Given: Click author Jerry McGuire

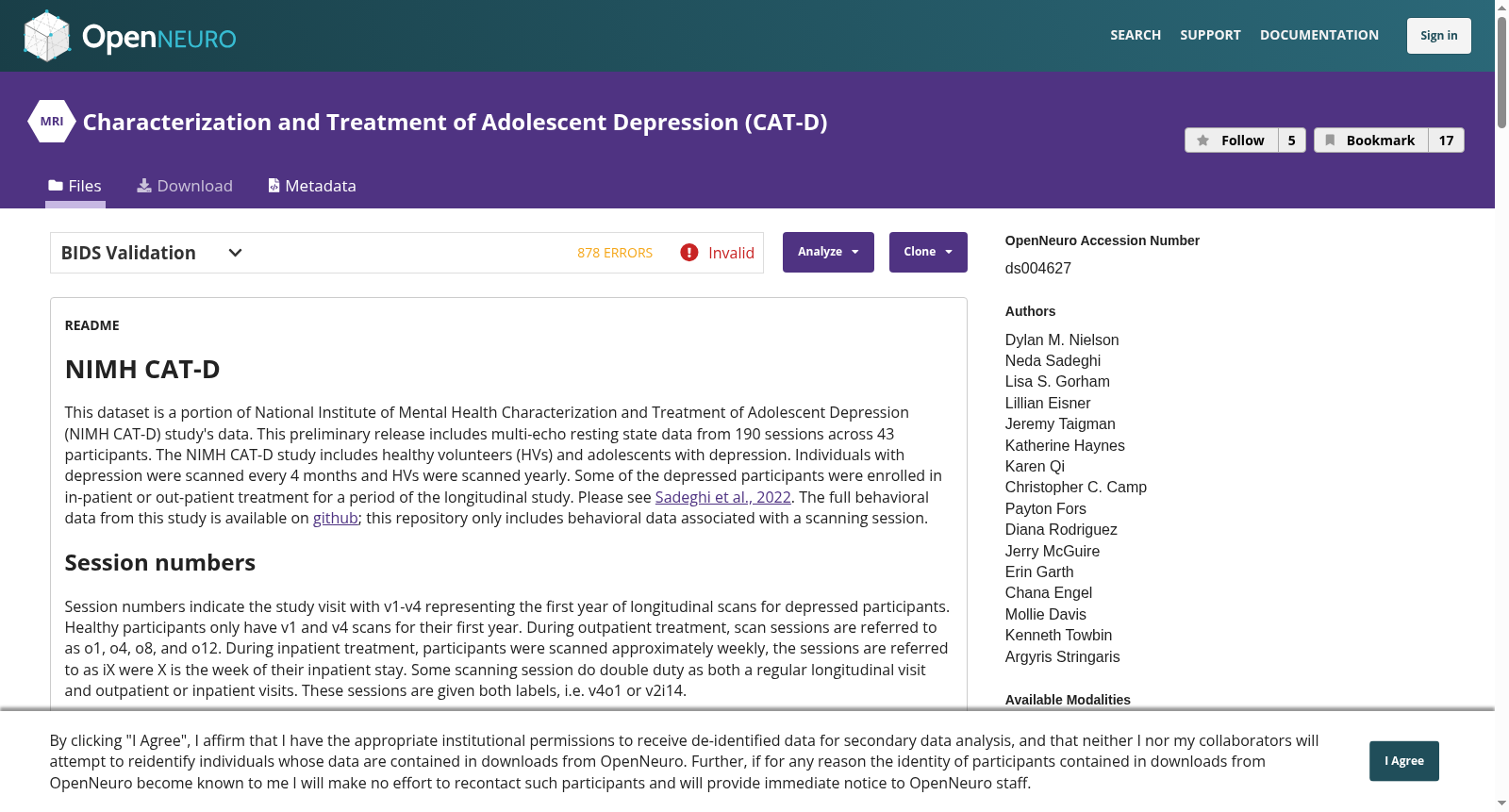Looking at the screenshot, I should point(1053,551).
